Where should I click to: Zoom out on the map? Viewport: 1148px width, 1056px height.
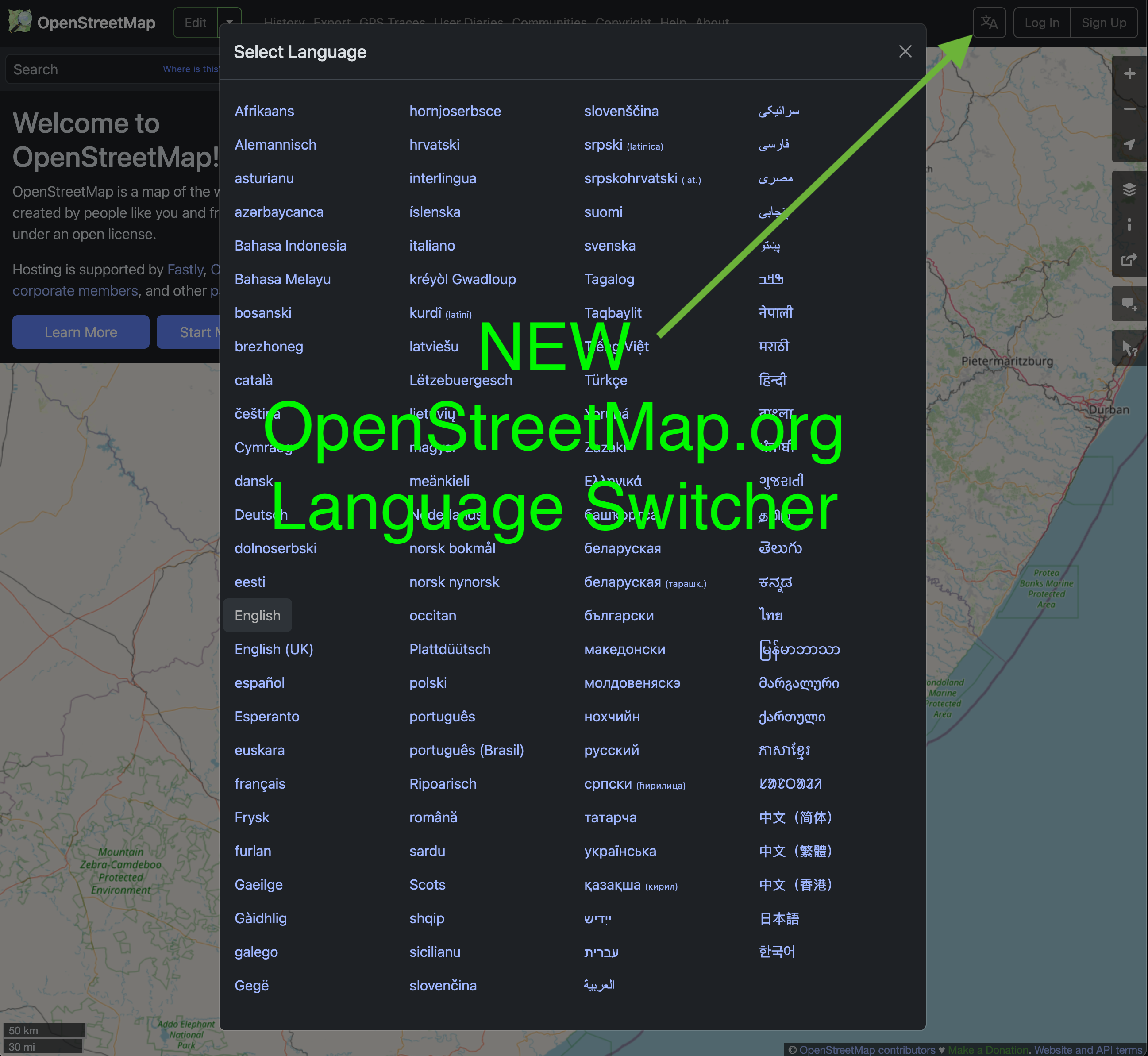point(1129,108)
